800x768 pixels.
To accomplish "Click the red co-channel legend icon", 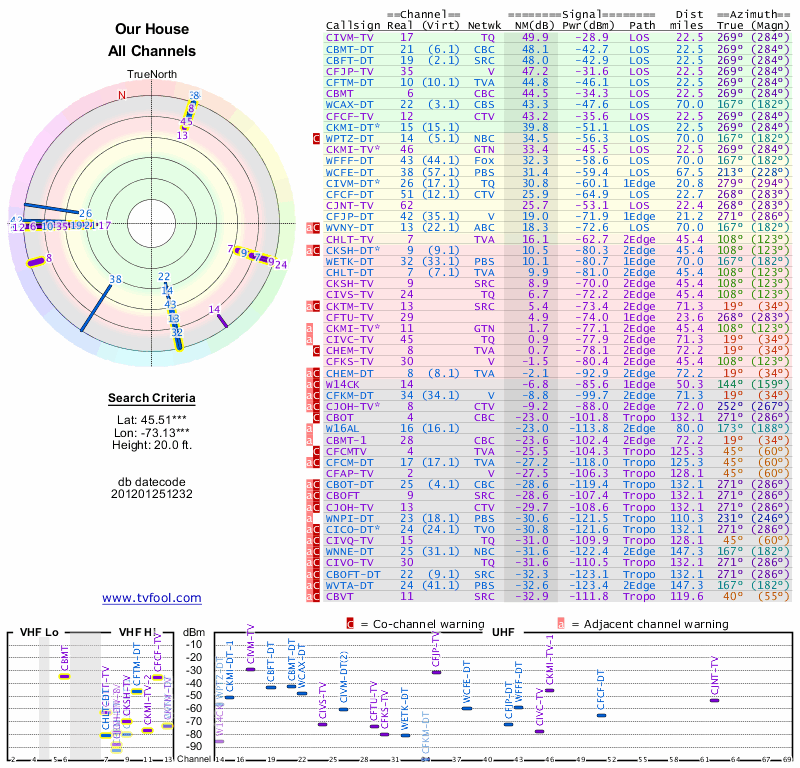I will (350, 624).
